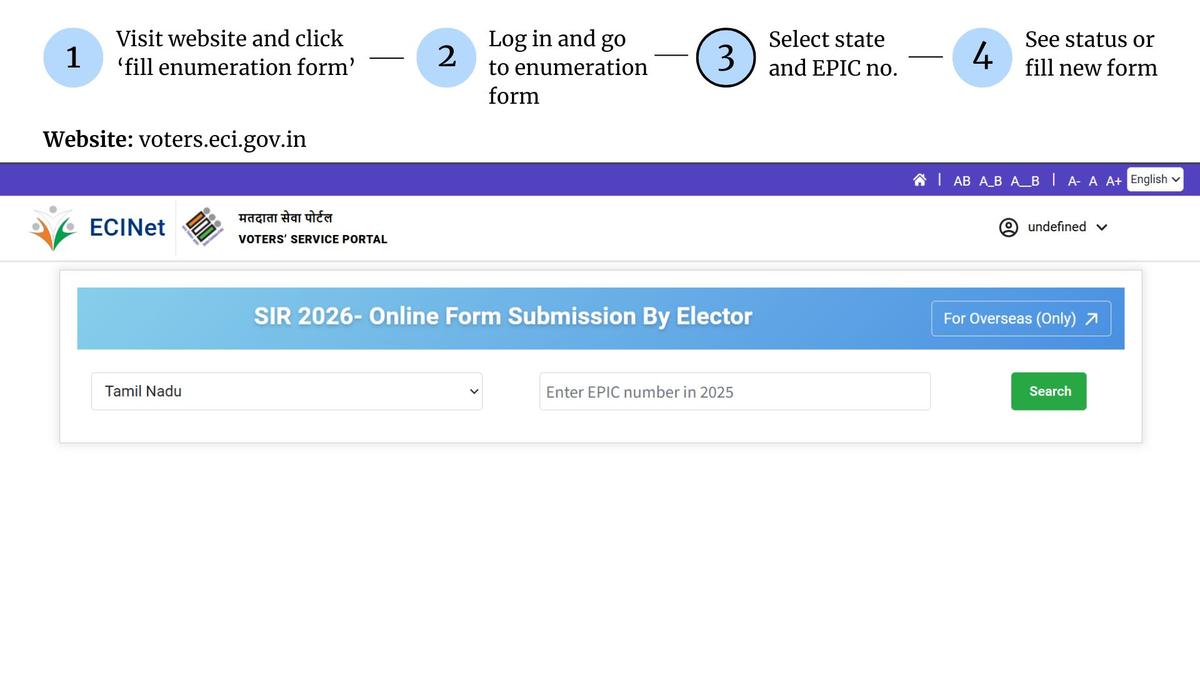Select normal letter spacing AB option

click(x=962, y=181)
